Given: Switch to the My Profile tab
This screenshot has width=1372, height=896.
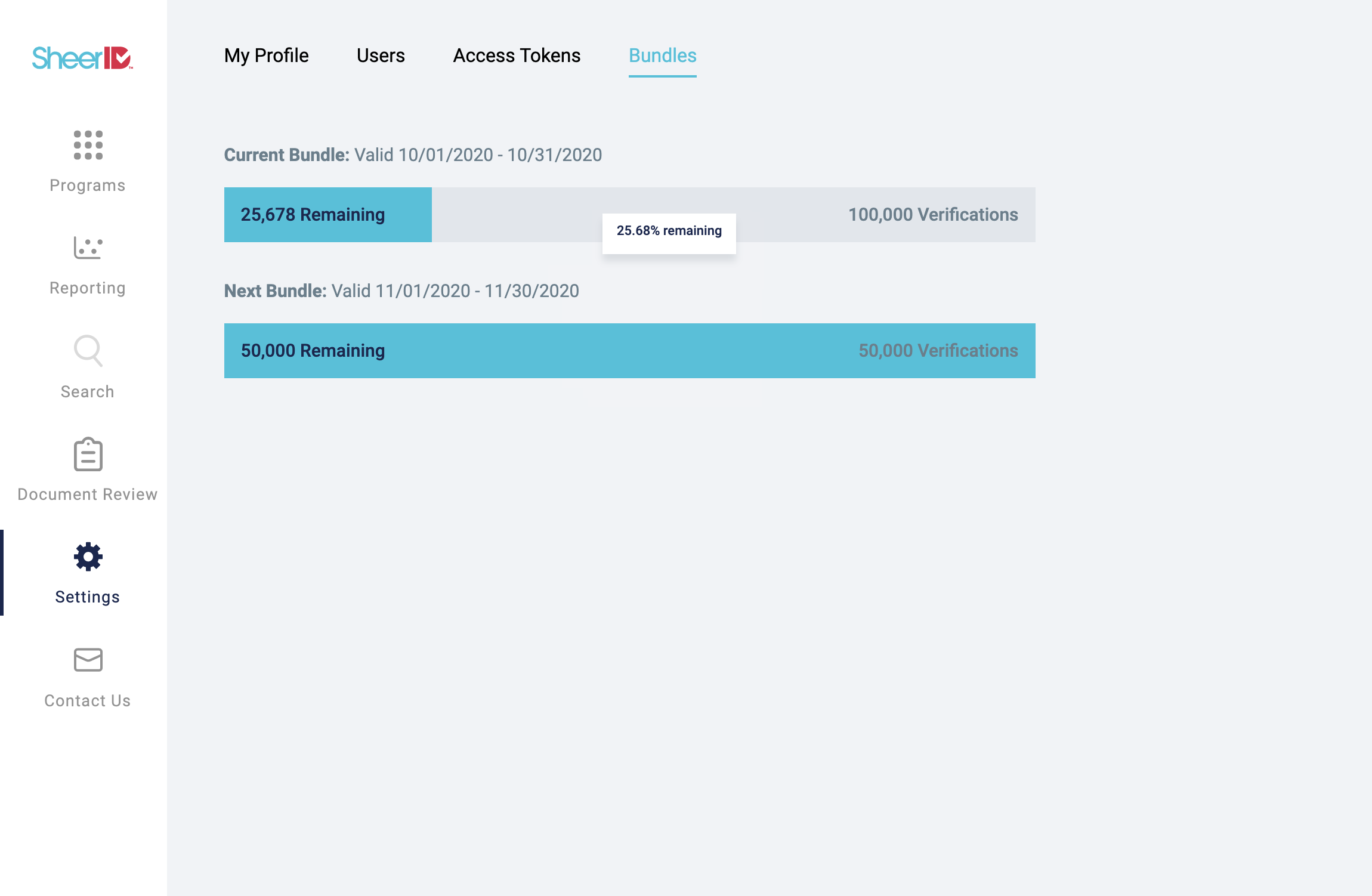Looking at the screenshot, I should [267, 55].
